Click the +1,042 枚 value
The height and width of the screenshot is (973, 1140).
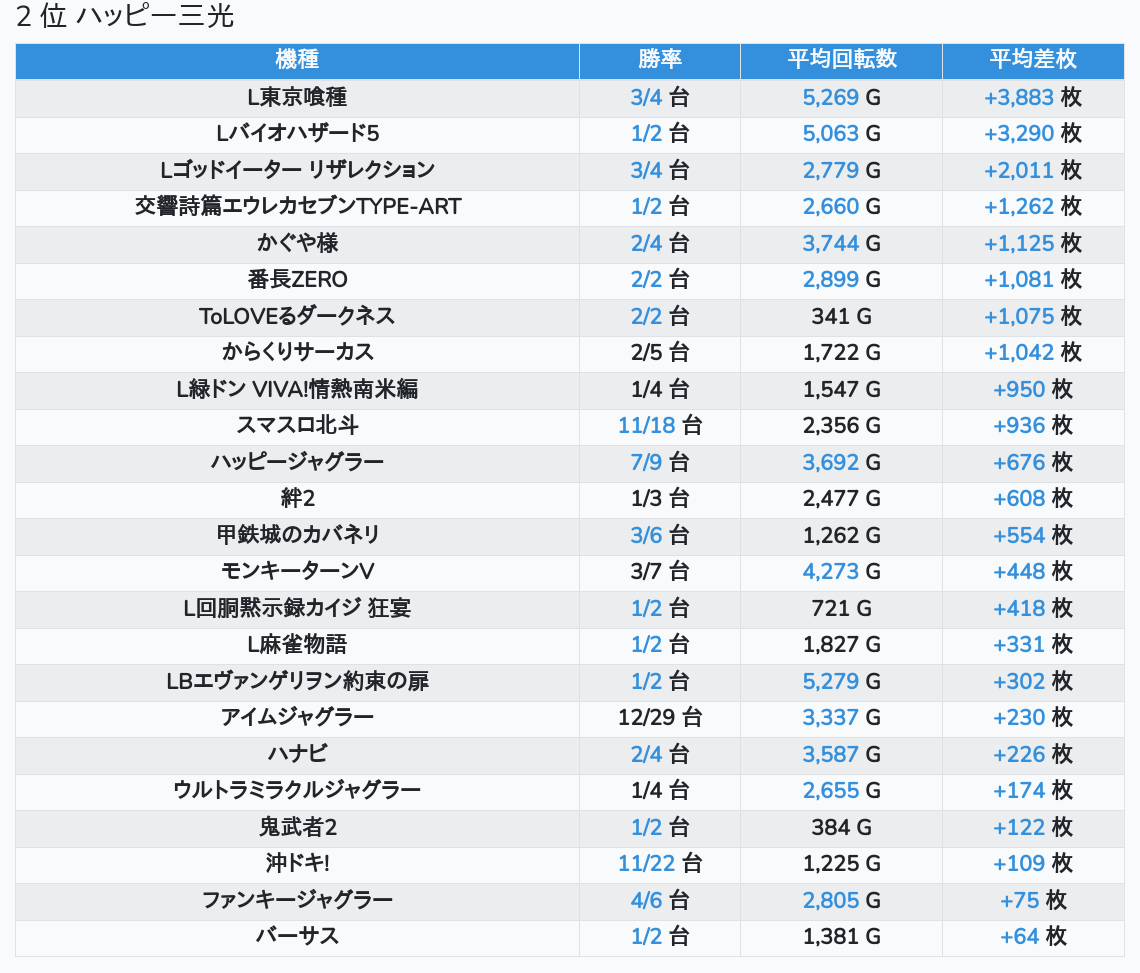(x=1032, y=352)
